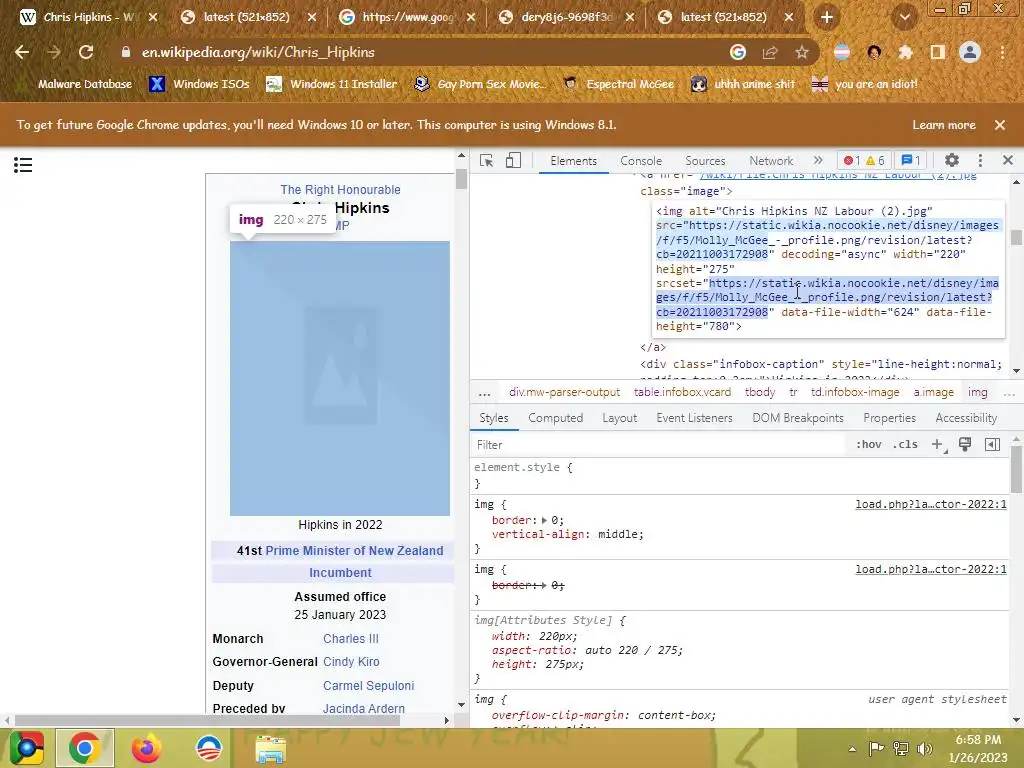Open Chrome three-dot menu

point(1002,52)
